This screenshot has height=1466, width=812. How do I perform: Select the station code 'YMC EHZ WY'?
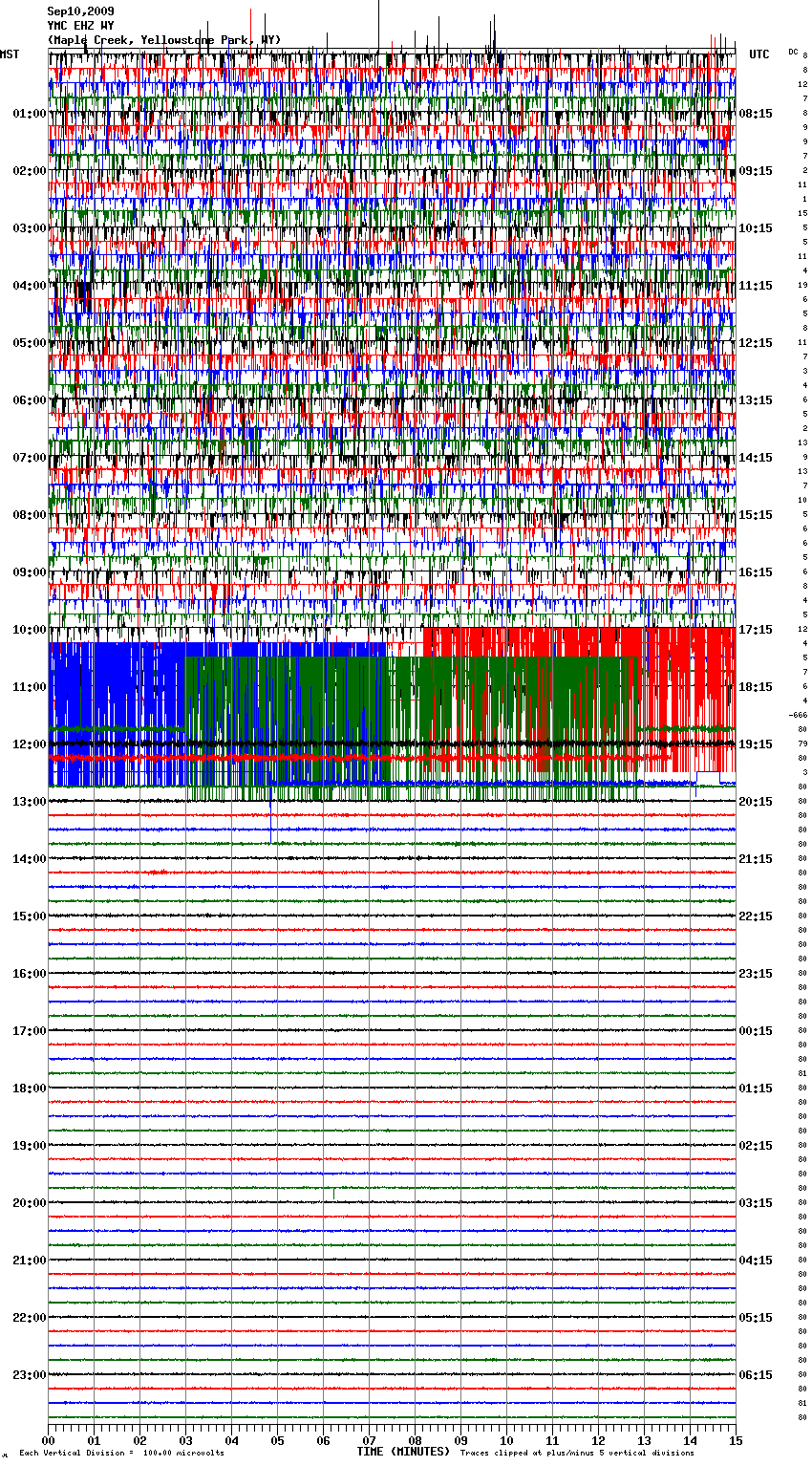(x=80, y=26)
